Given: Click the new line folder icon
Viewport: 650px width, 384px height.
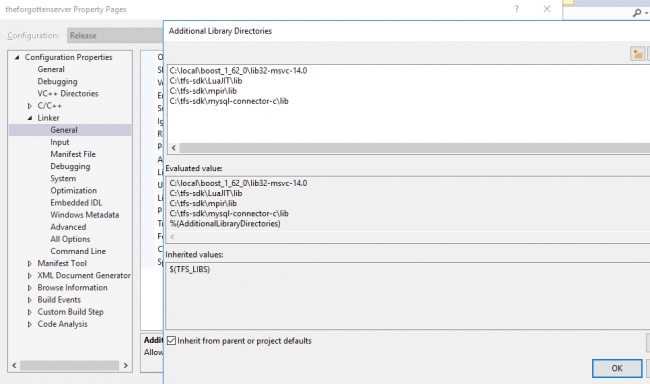Looking at the screenshot, I should (638, 54).
